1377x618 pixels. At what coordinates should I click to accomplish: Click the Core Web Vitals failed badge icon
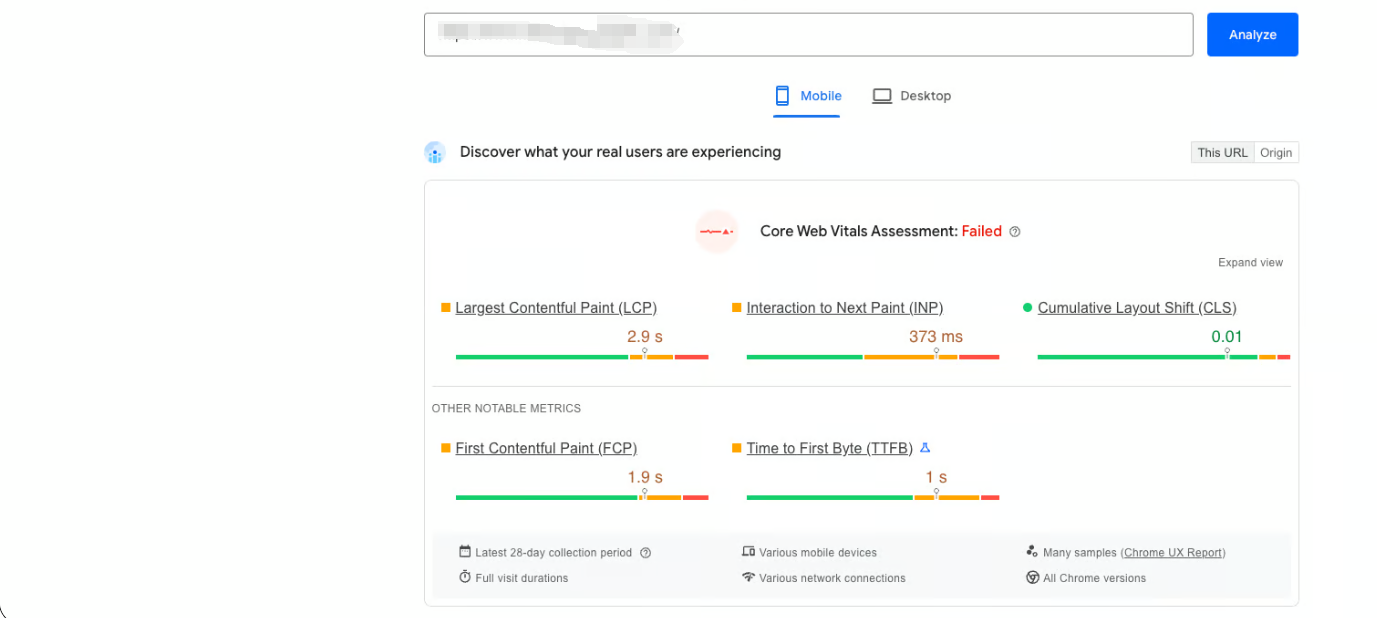[716, 231]
